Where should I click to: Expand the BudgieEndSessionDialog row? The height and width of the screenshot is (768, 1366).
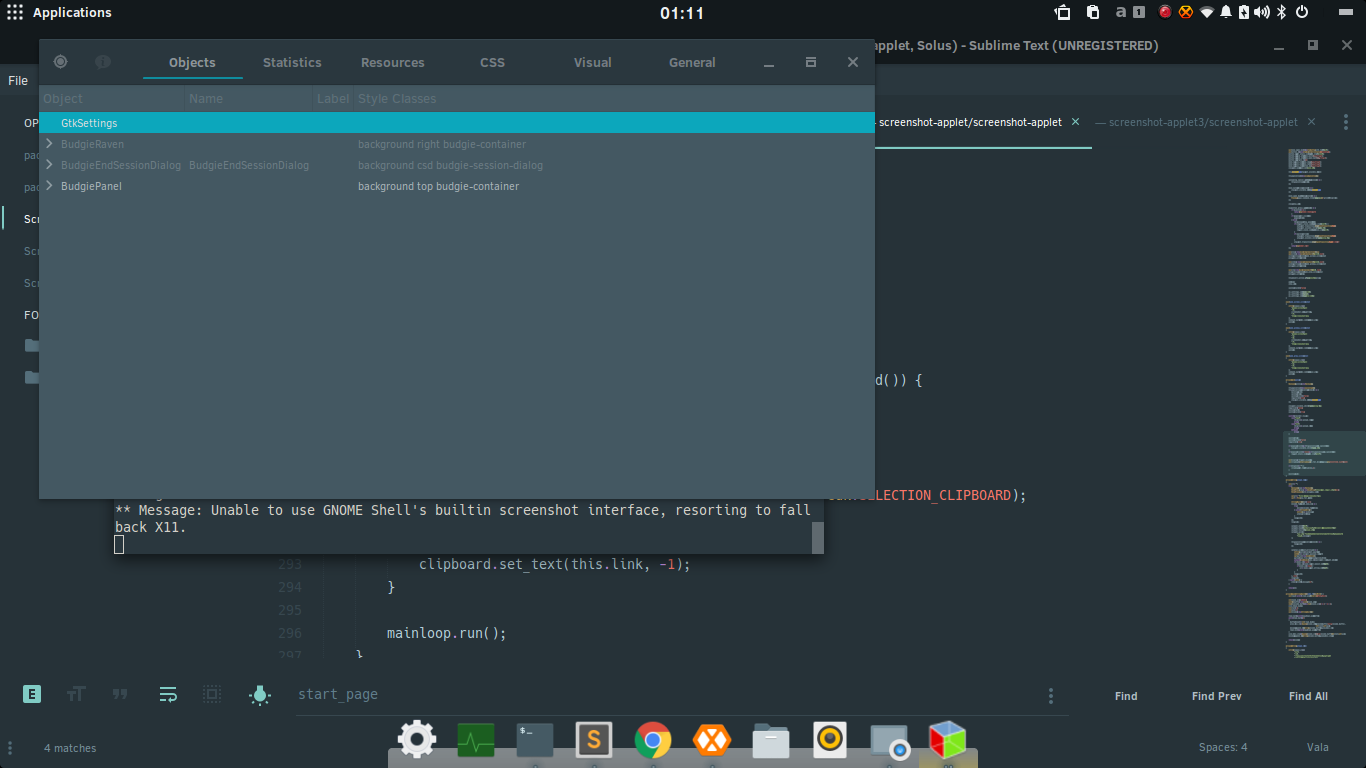(49, 165)
